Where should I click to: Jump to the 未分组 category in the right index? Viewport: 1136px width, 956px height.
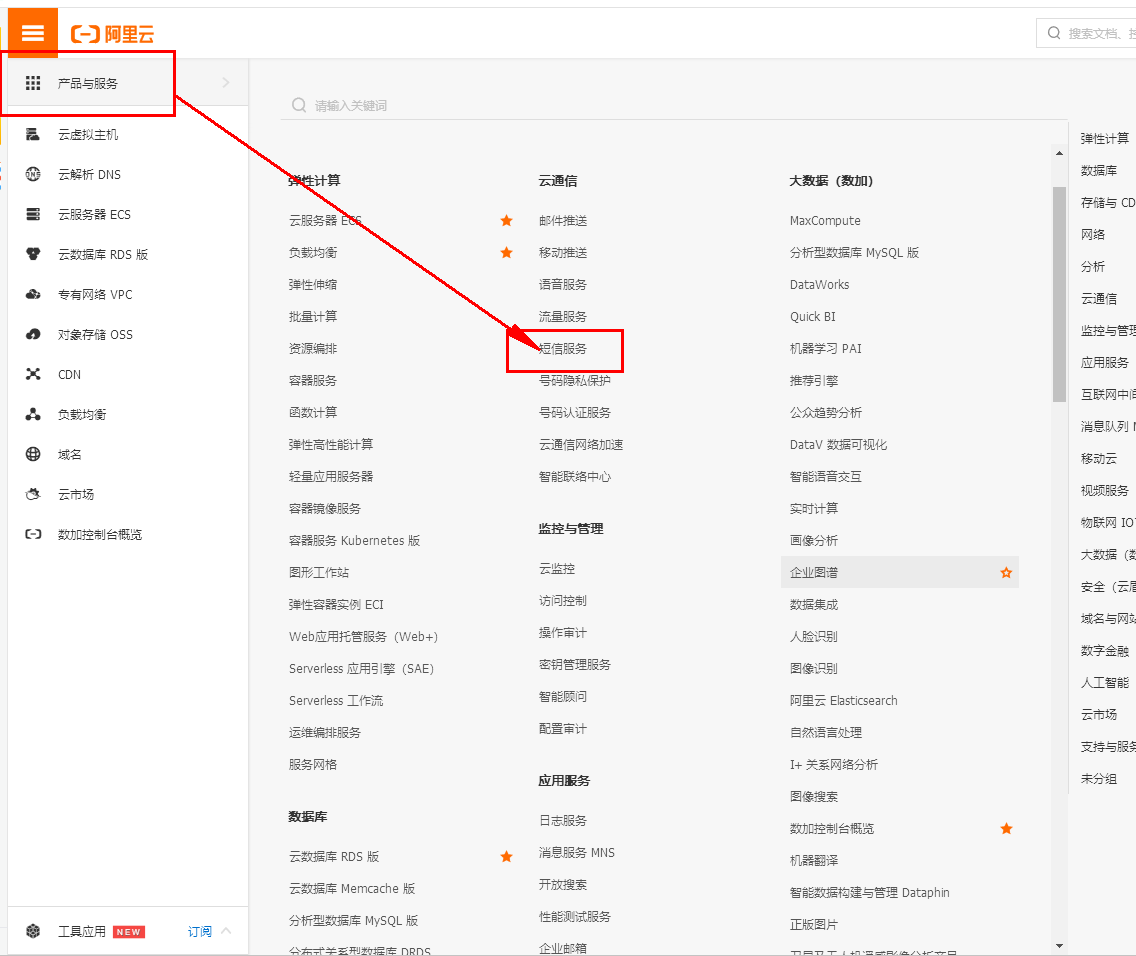click(1099, 779)
